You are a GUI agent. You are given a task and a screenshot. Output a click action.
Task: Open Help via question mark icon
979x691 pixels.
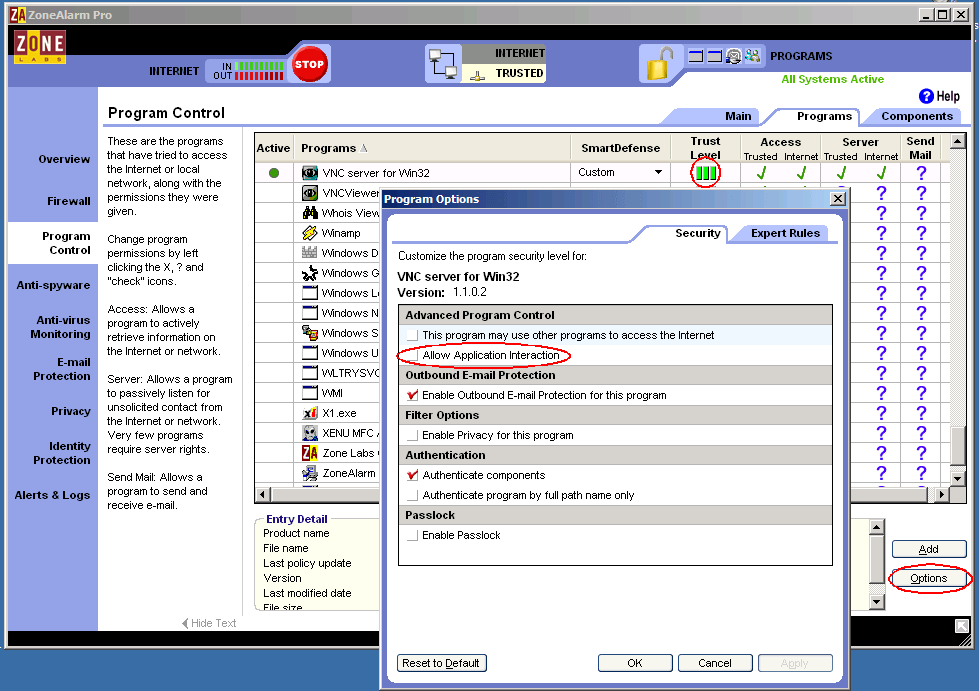926,96
